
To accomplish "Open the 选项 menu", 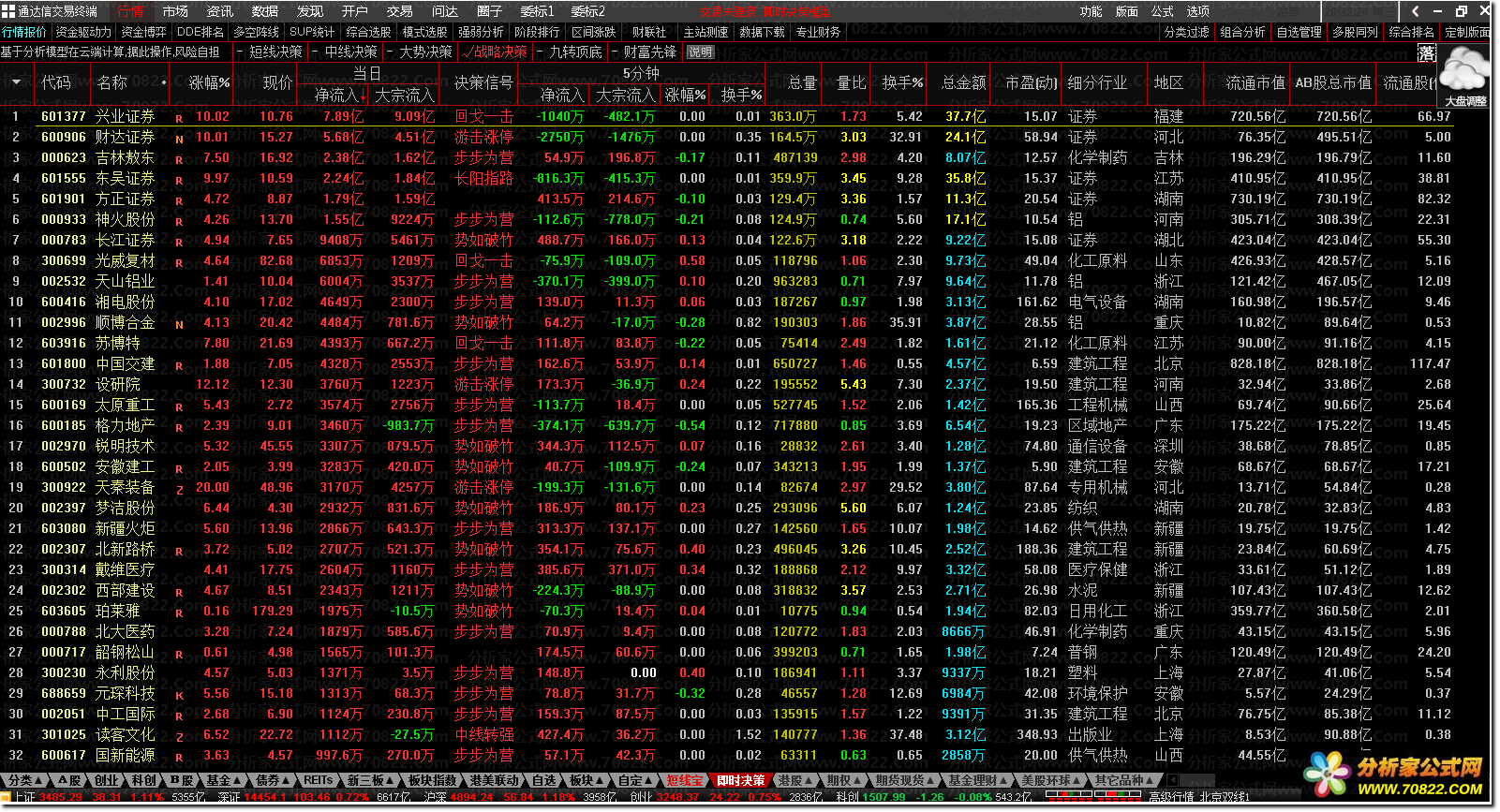I will [x=1198, y=11].
